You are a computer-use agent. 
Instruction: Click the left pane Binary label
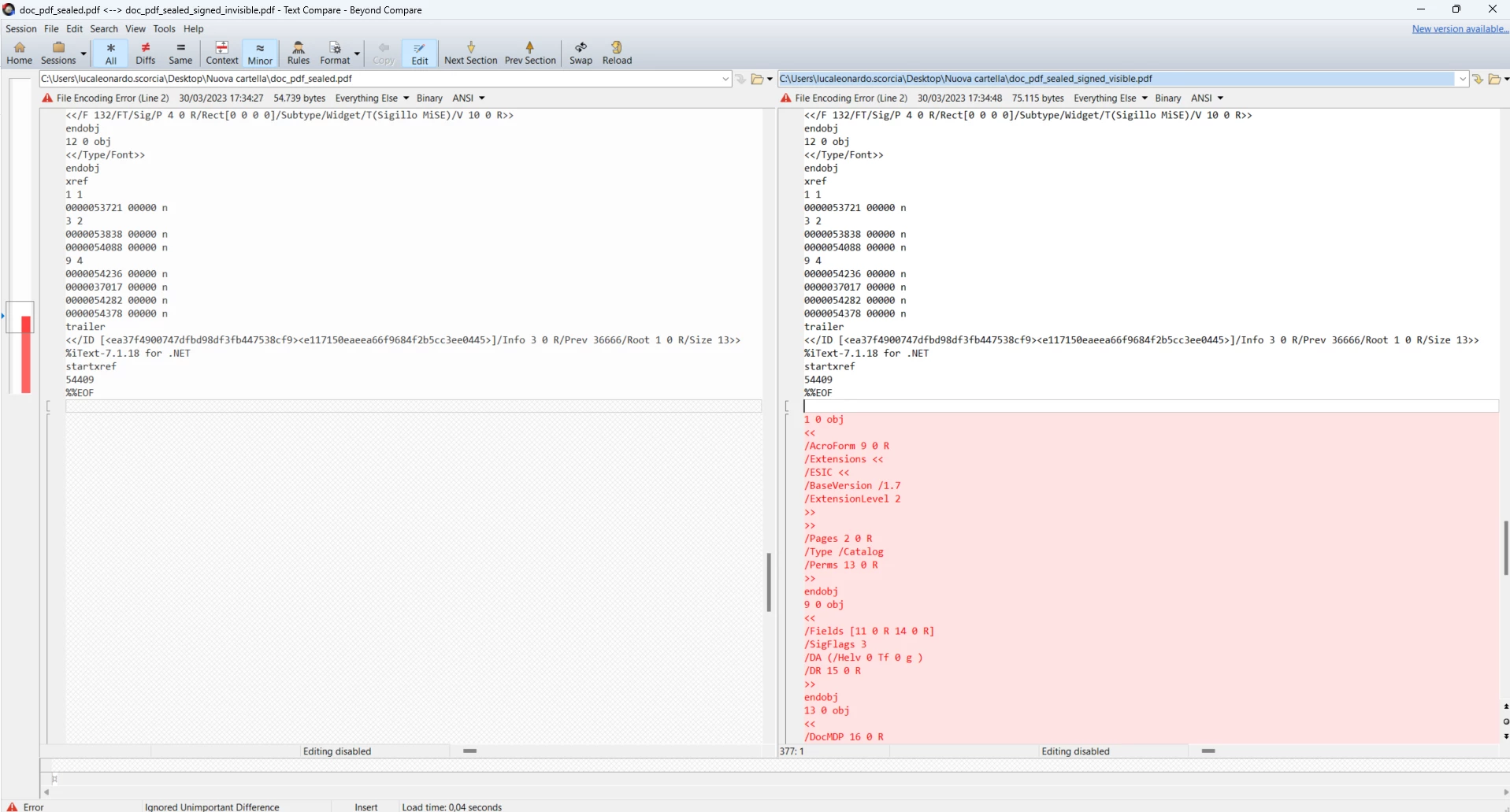pos(429,98)
